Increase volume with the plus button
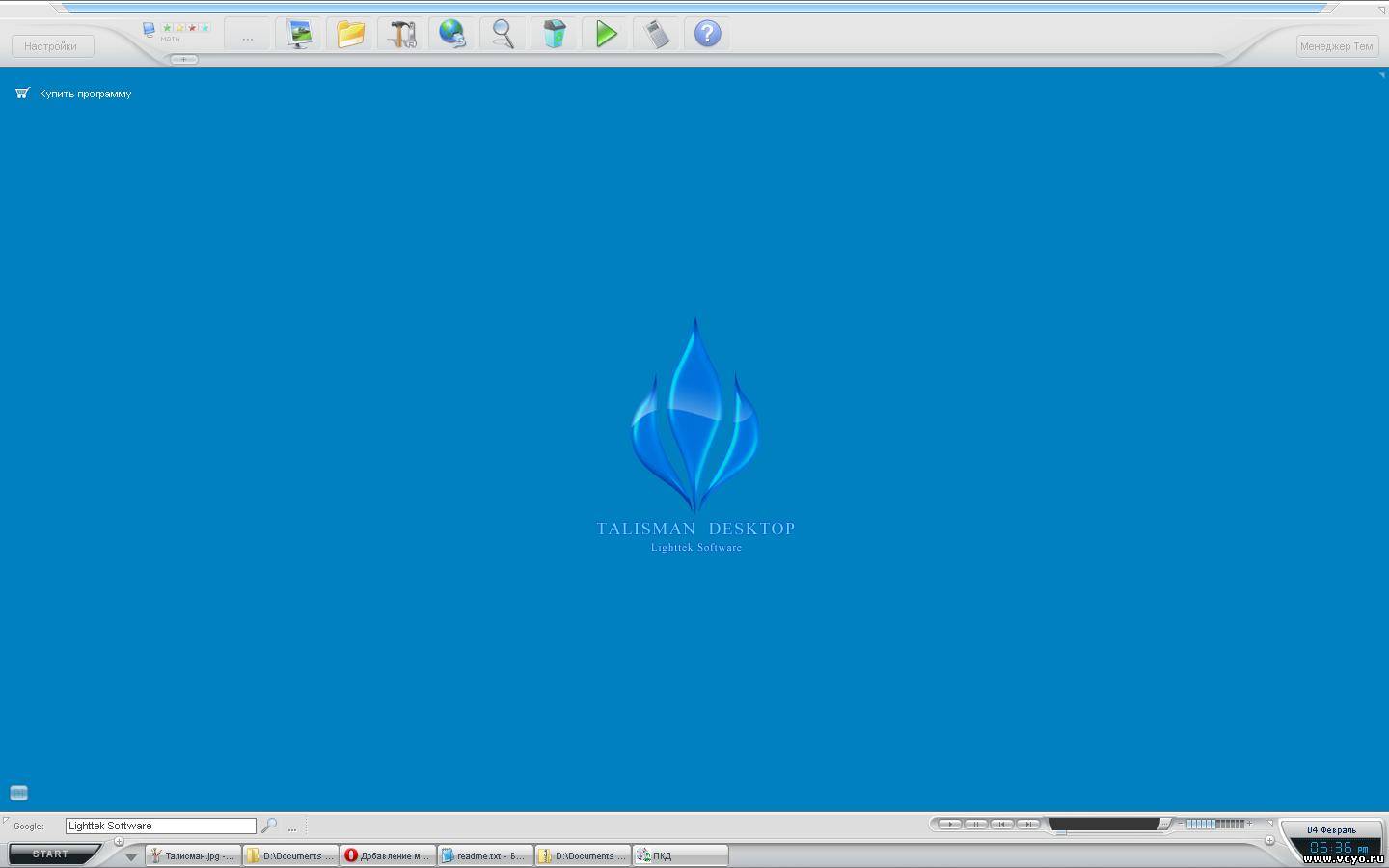 [x=1249, y=824]
